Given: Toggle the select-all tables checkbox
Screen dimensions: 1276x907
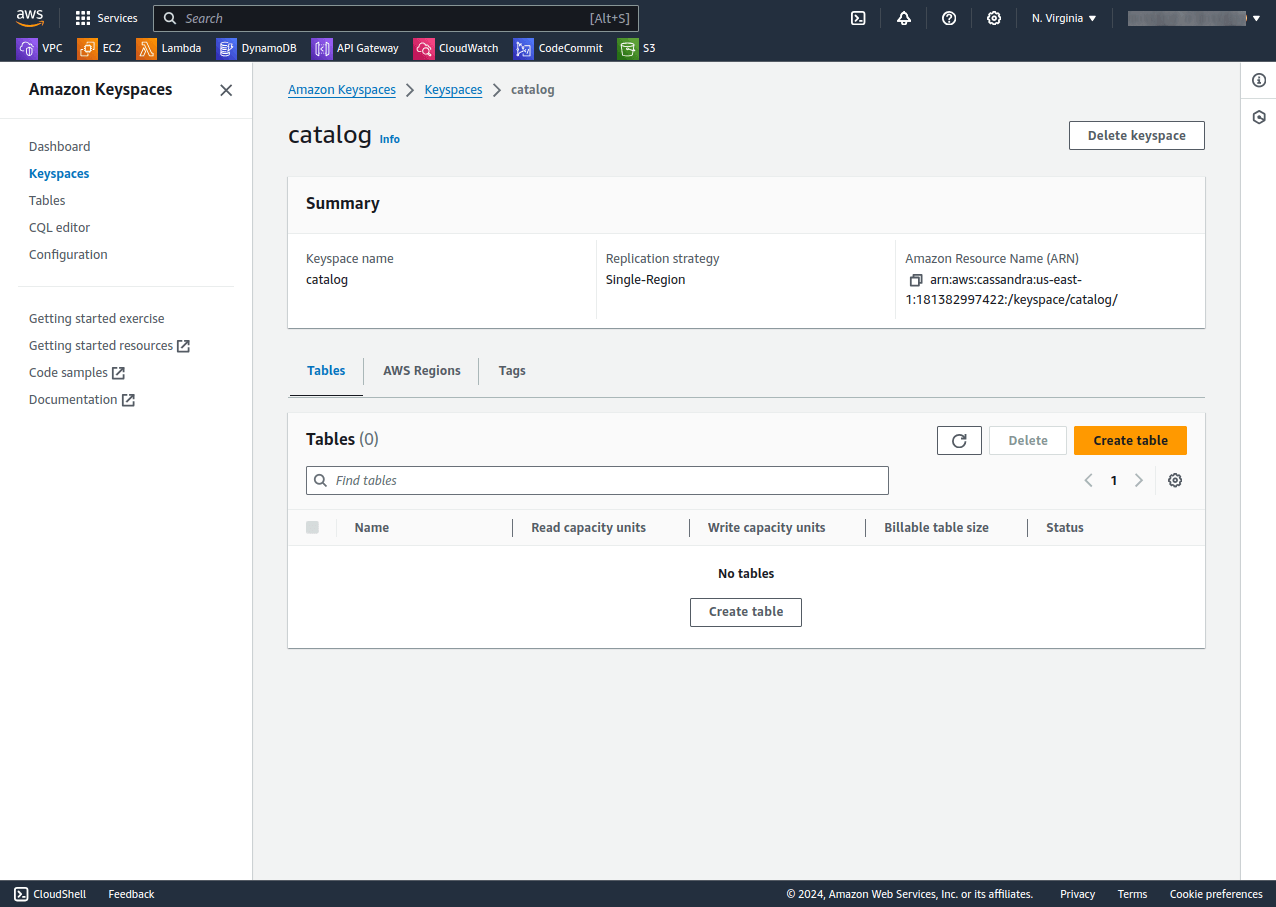Looking at the screenshot, I should click(312, 527).
